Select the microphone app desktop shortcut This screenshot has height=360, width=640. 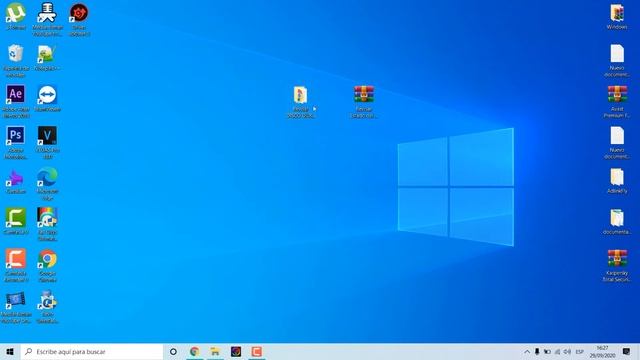coord(47,19)
